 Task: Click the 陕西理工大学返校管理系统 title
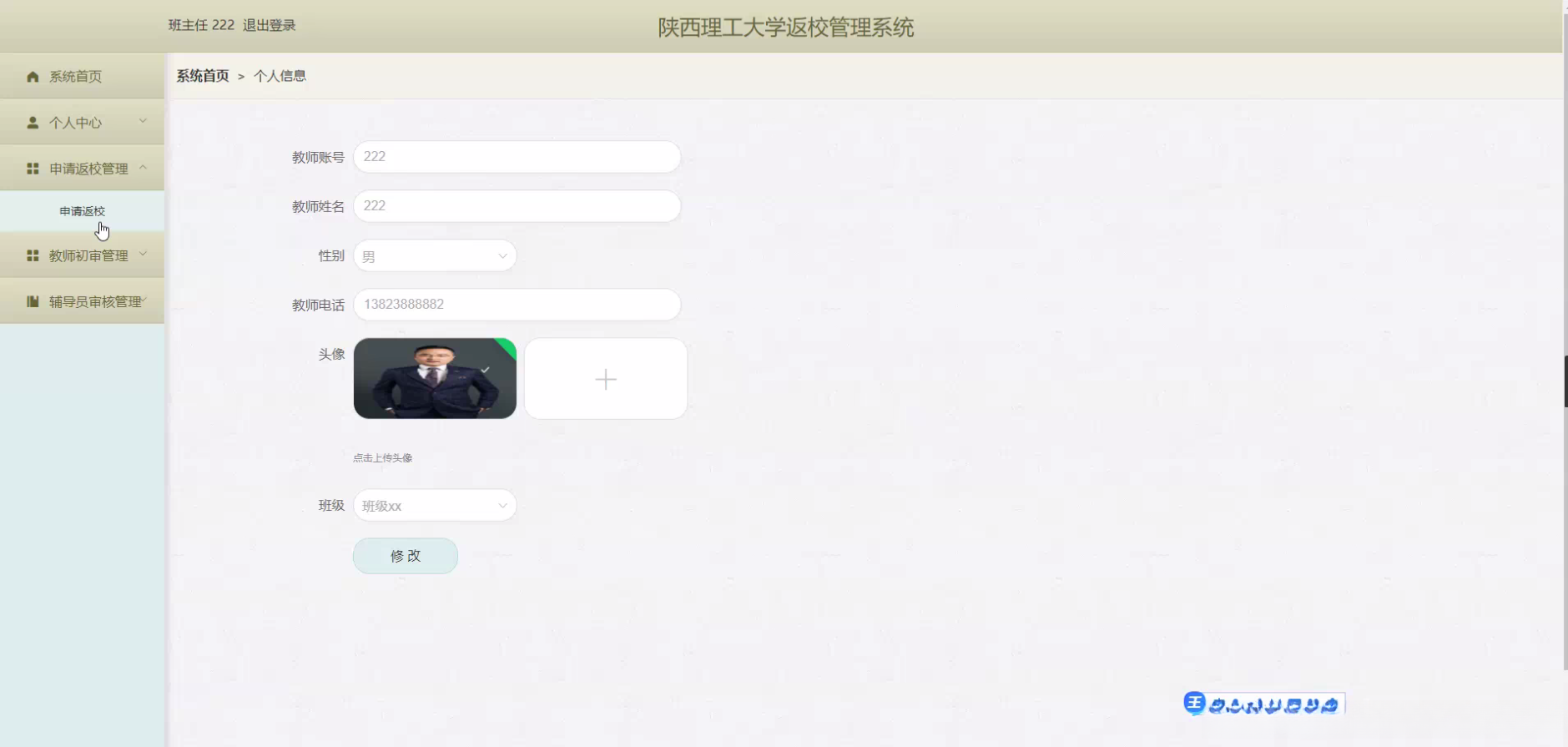click(x=786, y=28)
